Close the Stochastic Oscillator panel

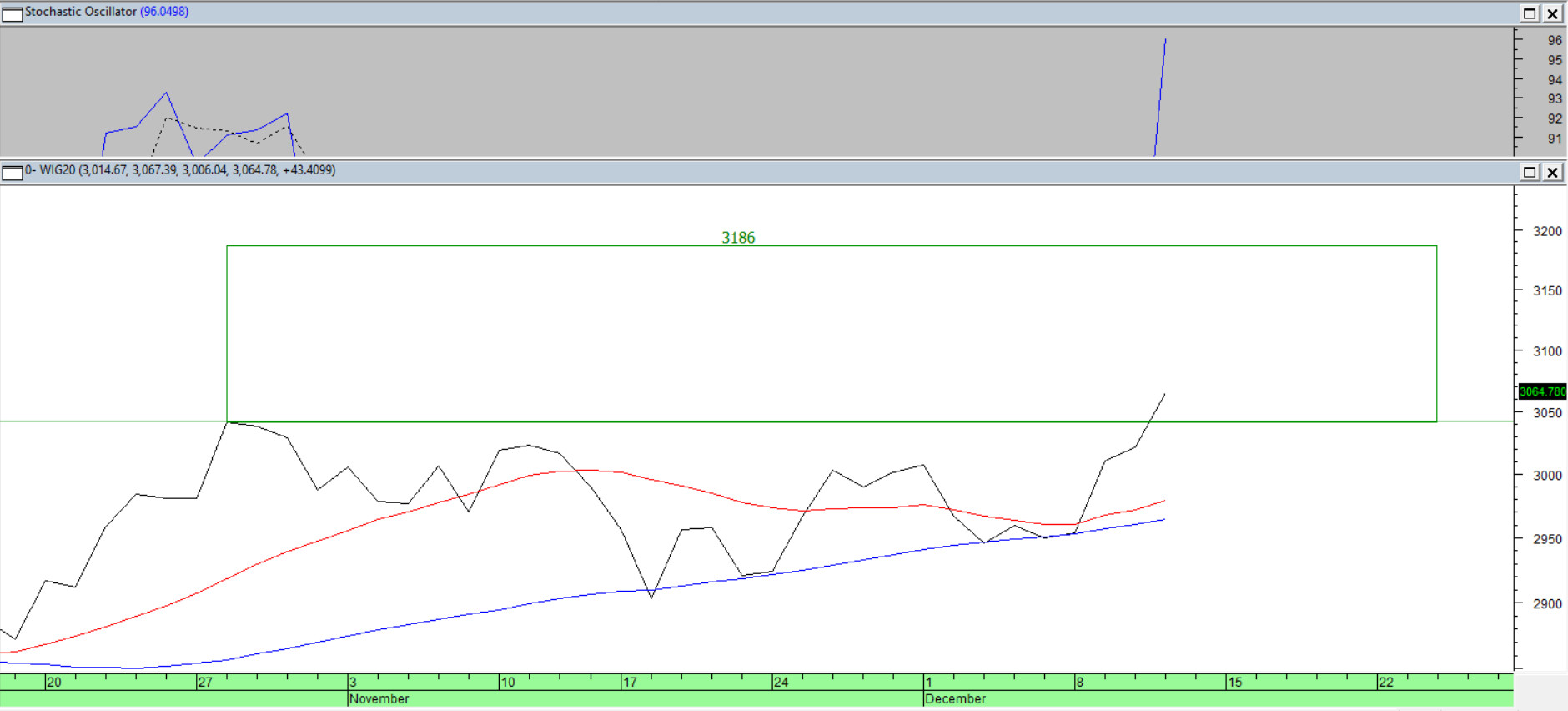[1552, 13]
